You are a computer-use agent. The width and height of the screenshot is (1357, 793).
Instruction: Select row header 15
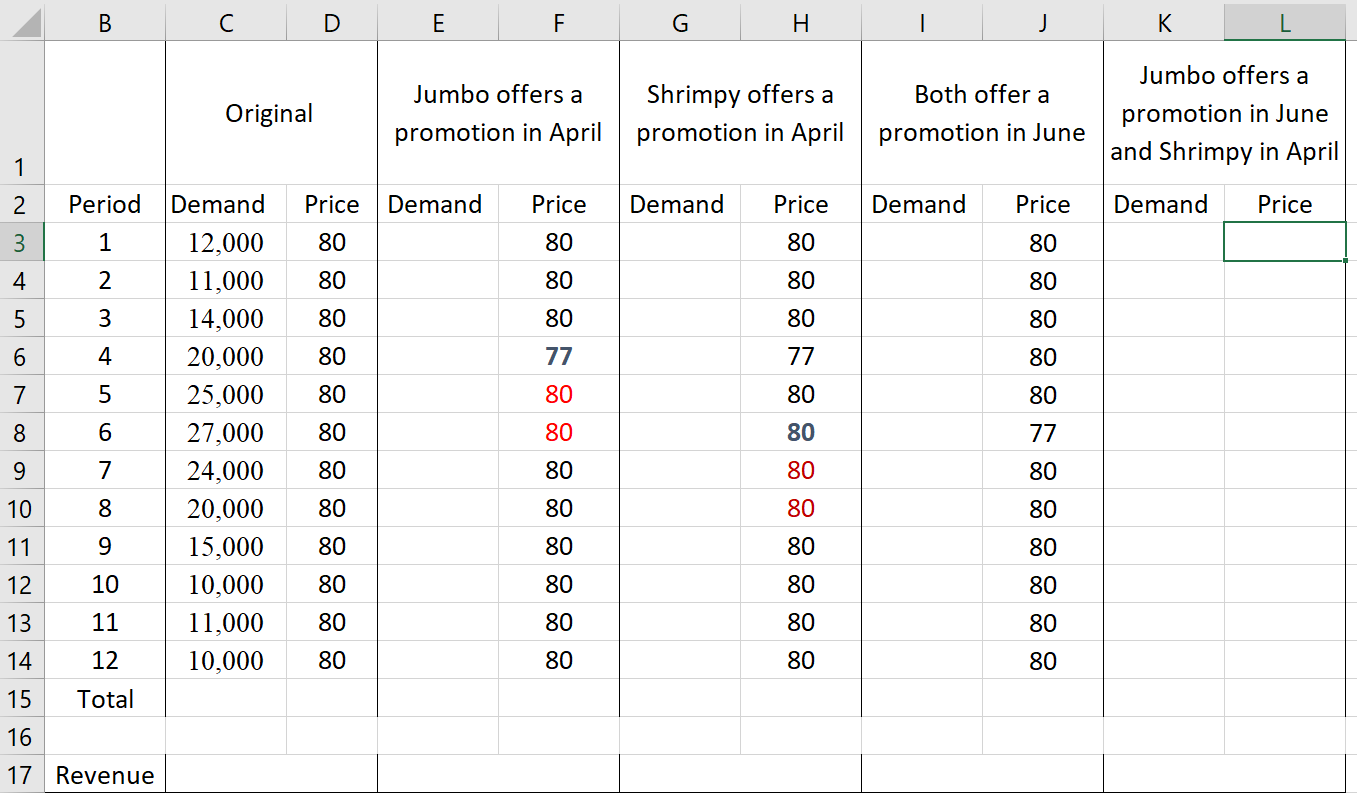click(x=21, y=698)
